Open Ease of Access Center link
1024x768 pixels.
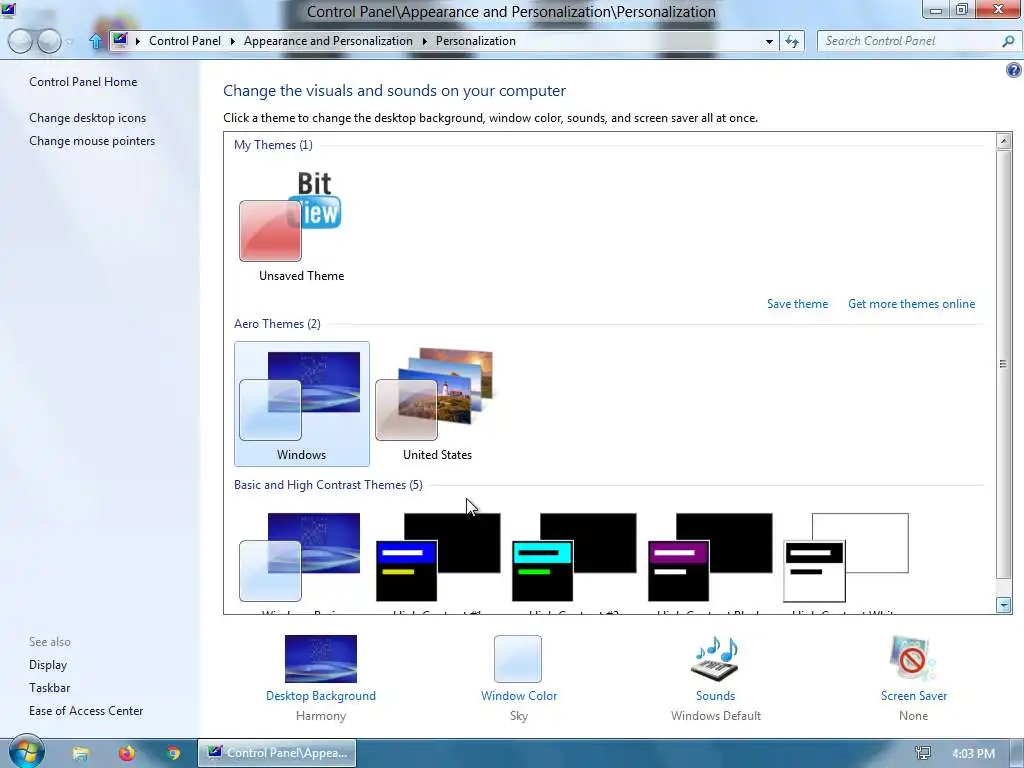click(86, 711)
